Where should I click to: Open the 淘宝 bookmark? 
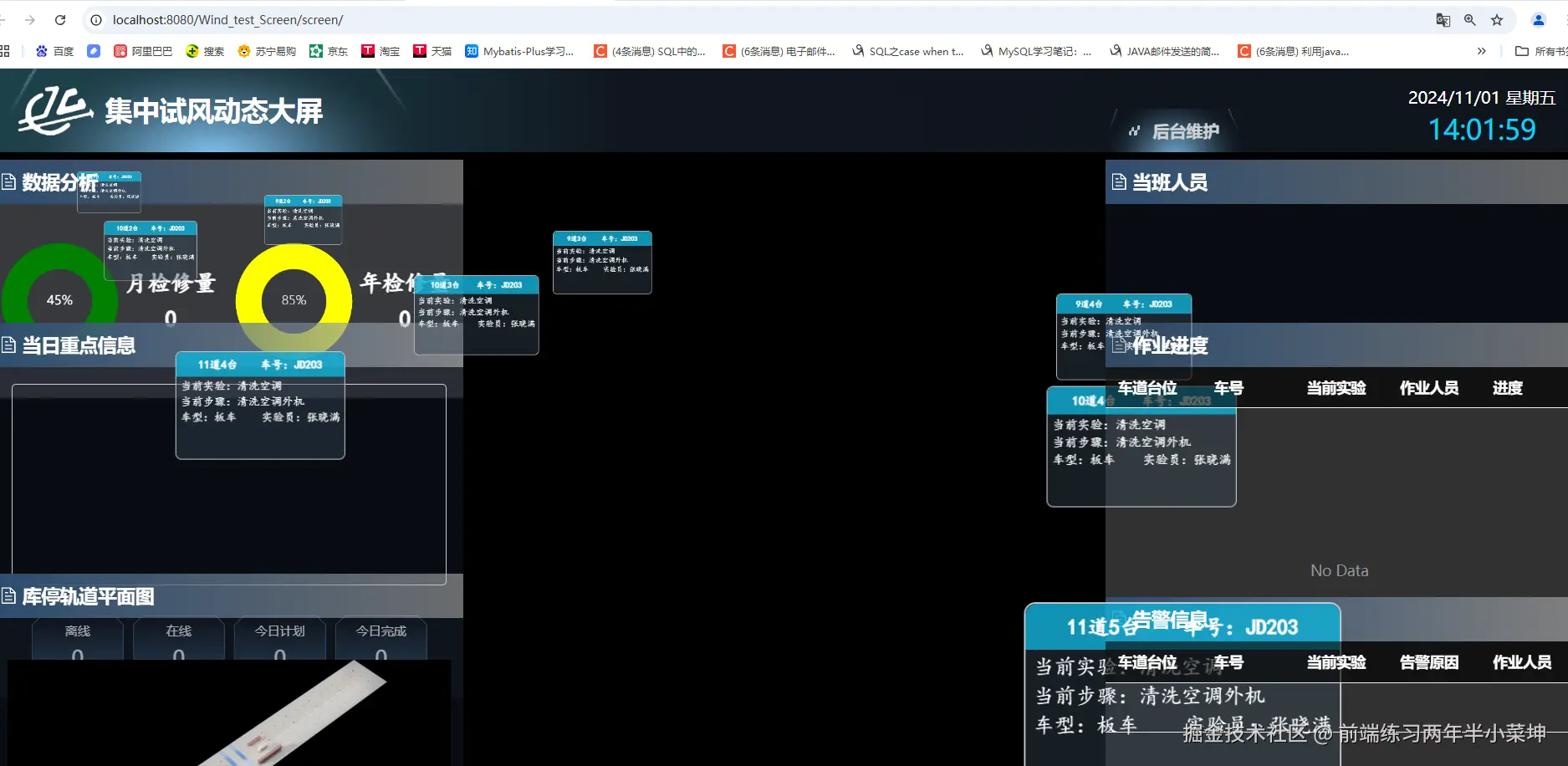pyautogui.click(x=381, y=51)
